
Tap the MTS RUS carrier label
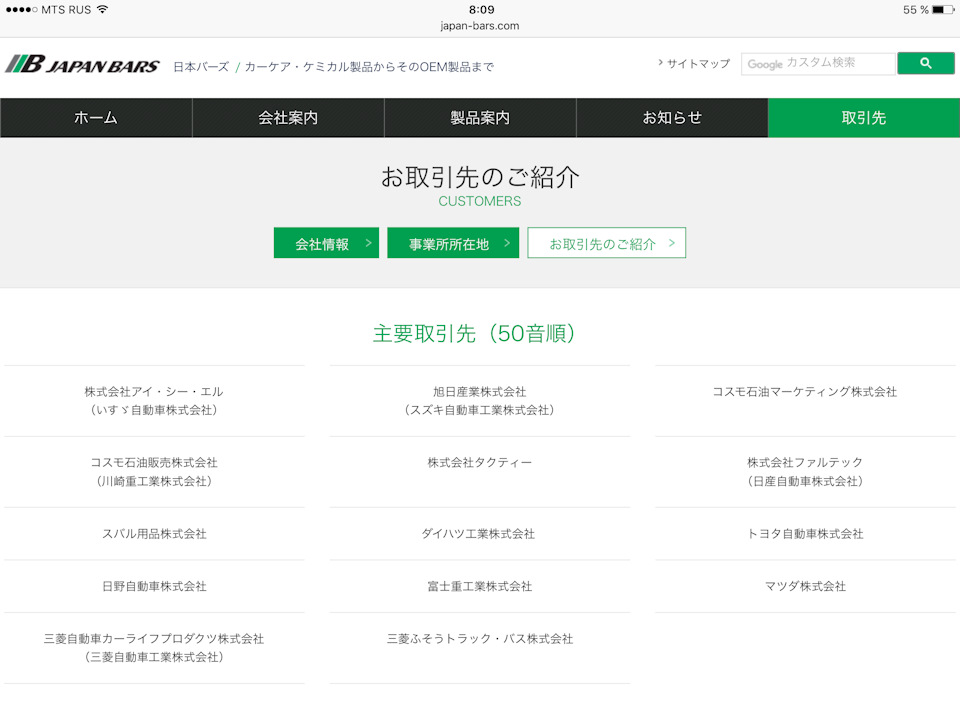pyautogui.click(x=66, y=10)
